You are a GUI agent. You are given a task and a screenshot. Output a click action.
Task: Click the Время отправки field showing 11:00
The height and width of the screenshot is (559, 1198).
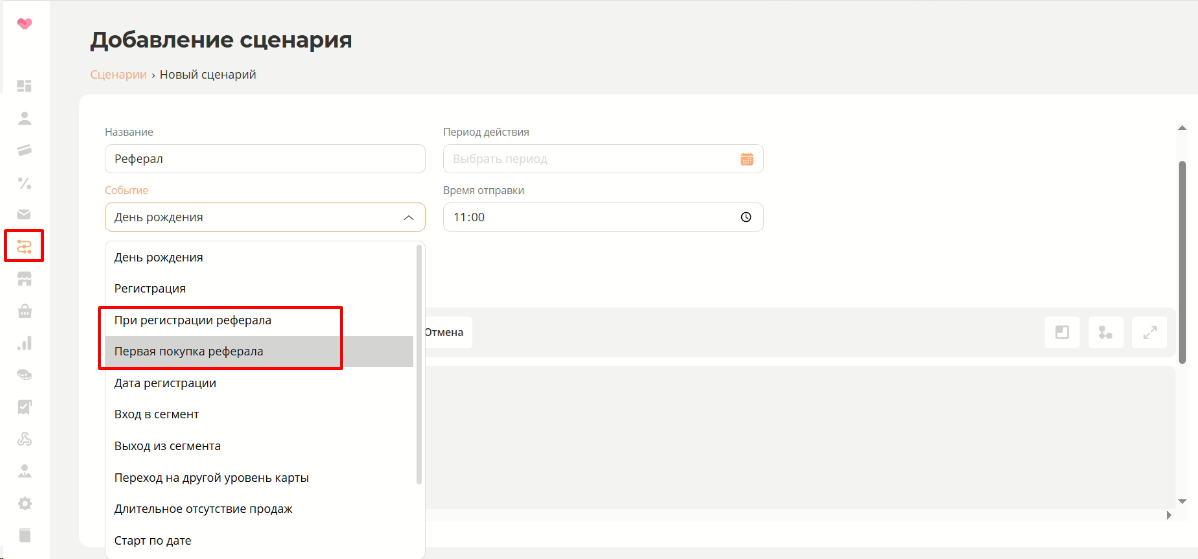click(x=603, y=217)
